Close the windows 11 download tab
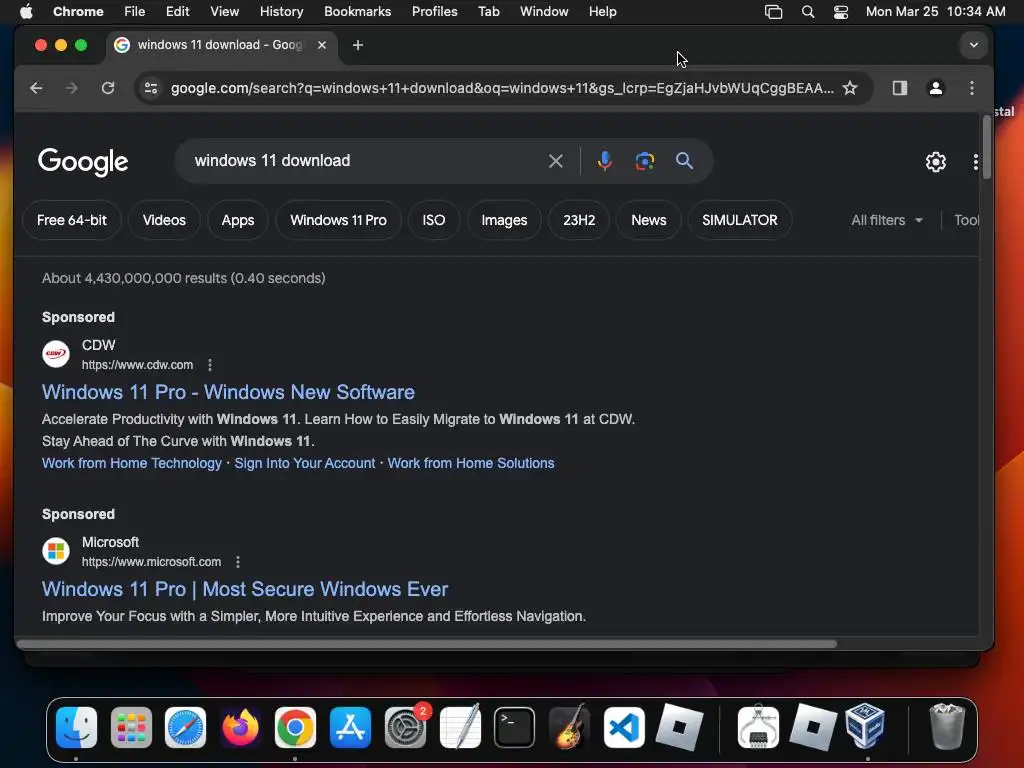 (x=322, y=45)
